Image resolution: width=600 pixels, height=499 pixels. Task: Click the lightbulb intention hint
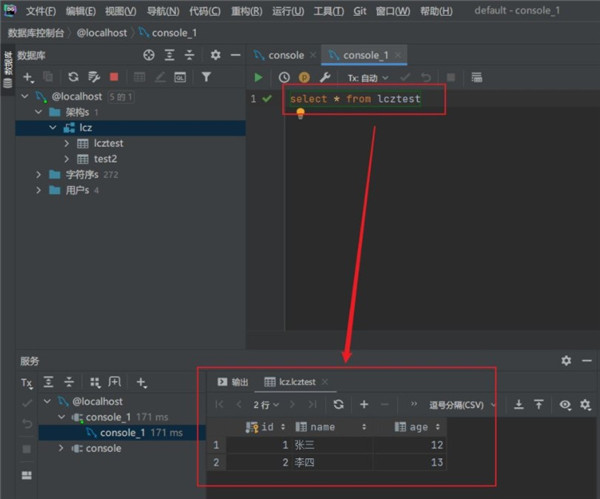(300, 113)
